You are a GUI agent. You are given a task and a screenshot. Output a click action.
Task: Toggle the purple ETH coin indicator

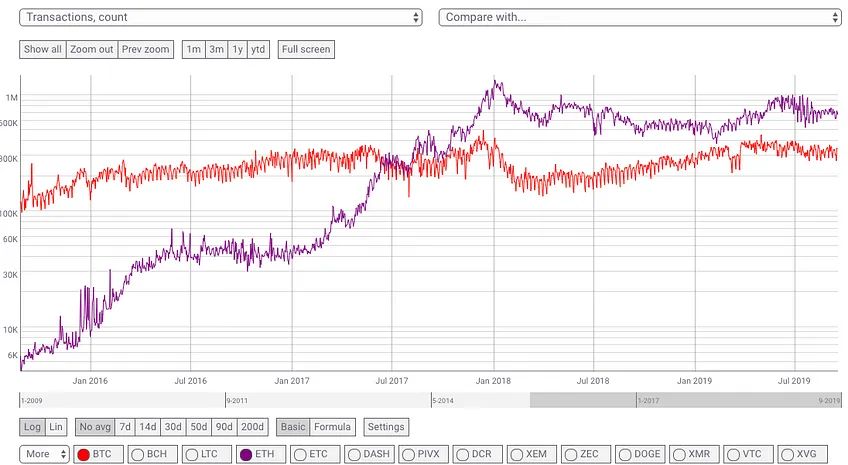(x=246, y=455)
